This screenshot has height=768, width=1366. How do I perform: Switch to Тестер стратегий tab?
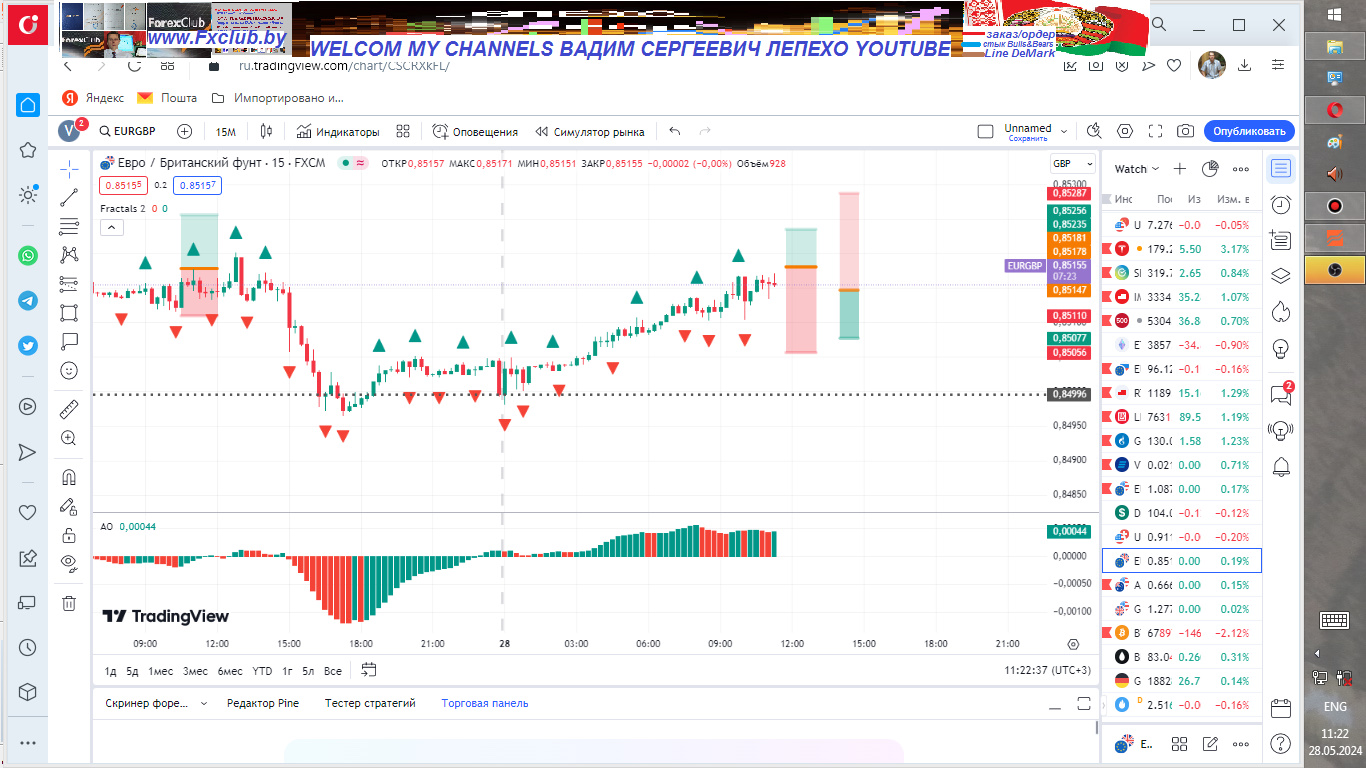[x=370, y=703]
